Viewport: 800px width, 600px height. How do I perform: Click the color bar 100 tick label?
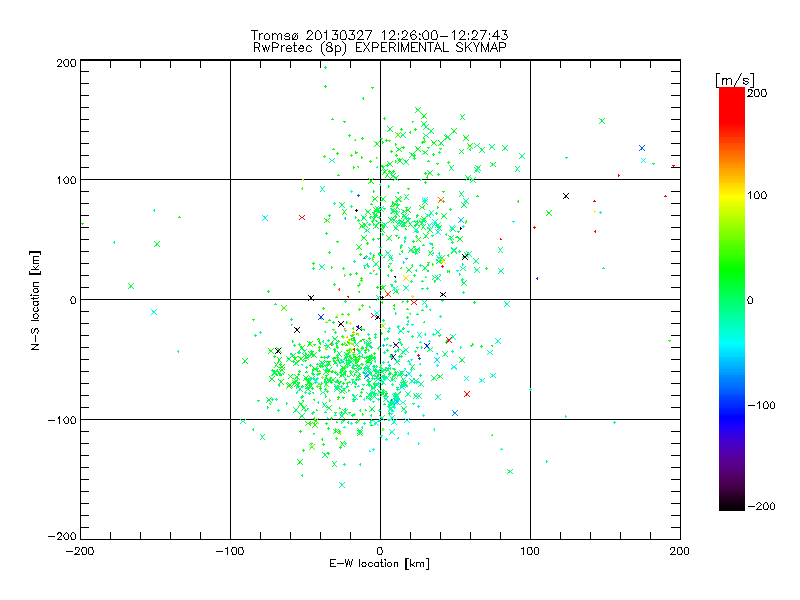click(757, 195)
